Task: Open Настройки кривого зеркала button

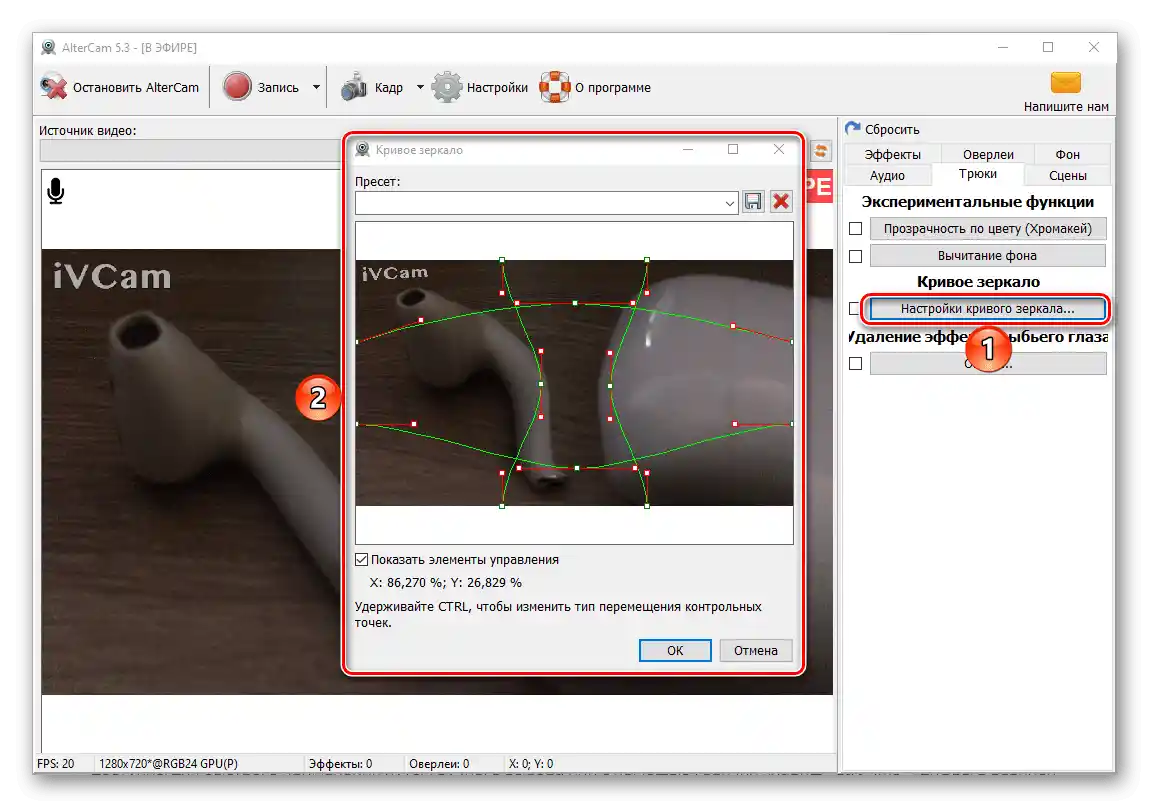Action: pyautogui.click(x=987, y=309)
